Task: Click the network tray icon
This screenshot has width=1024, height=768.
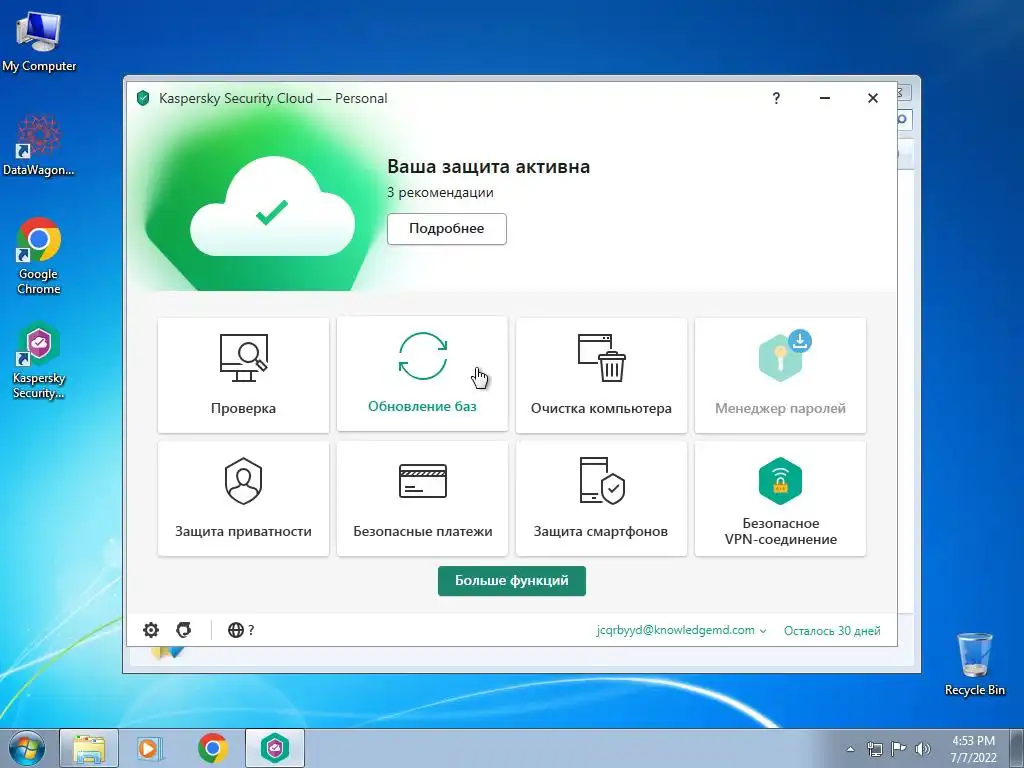Action: (874, 749)
